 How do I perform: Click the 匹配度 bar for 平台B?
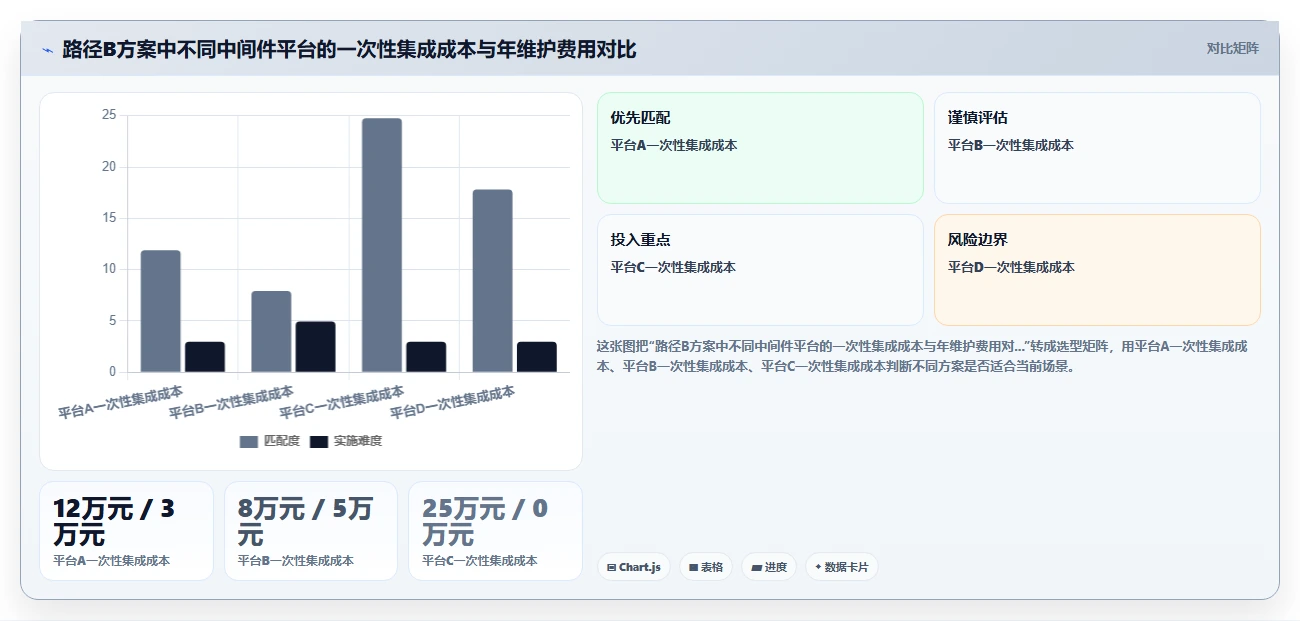click(271, 332)
